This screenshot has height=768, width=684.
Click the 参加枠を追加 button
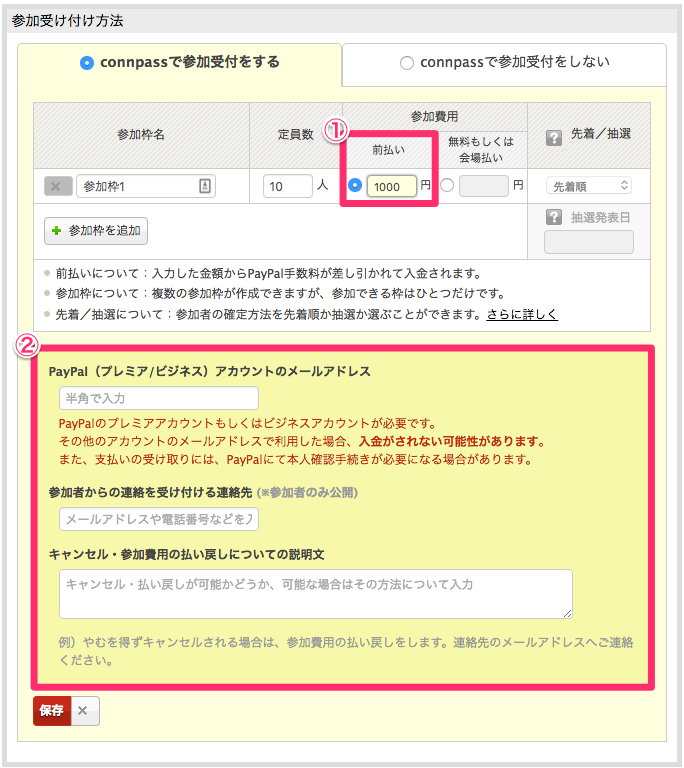click(96, 231)
